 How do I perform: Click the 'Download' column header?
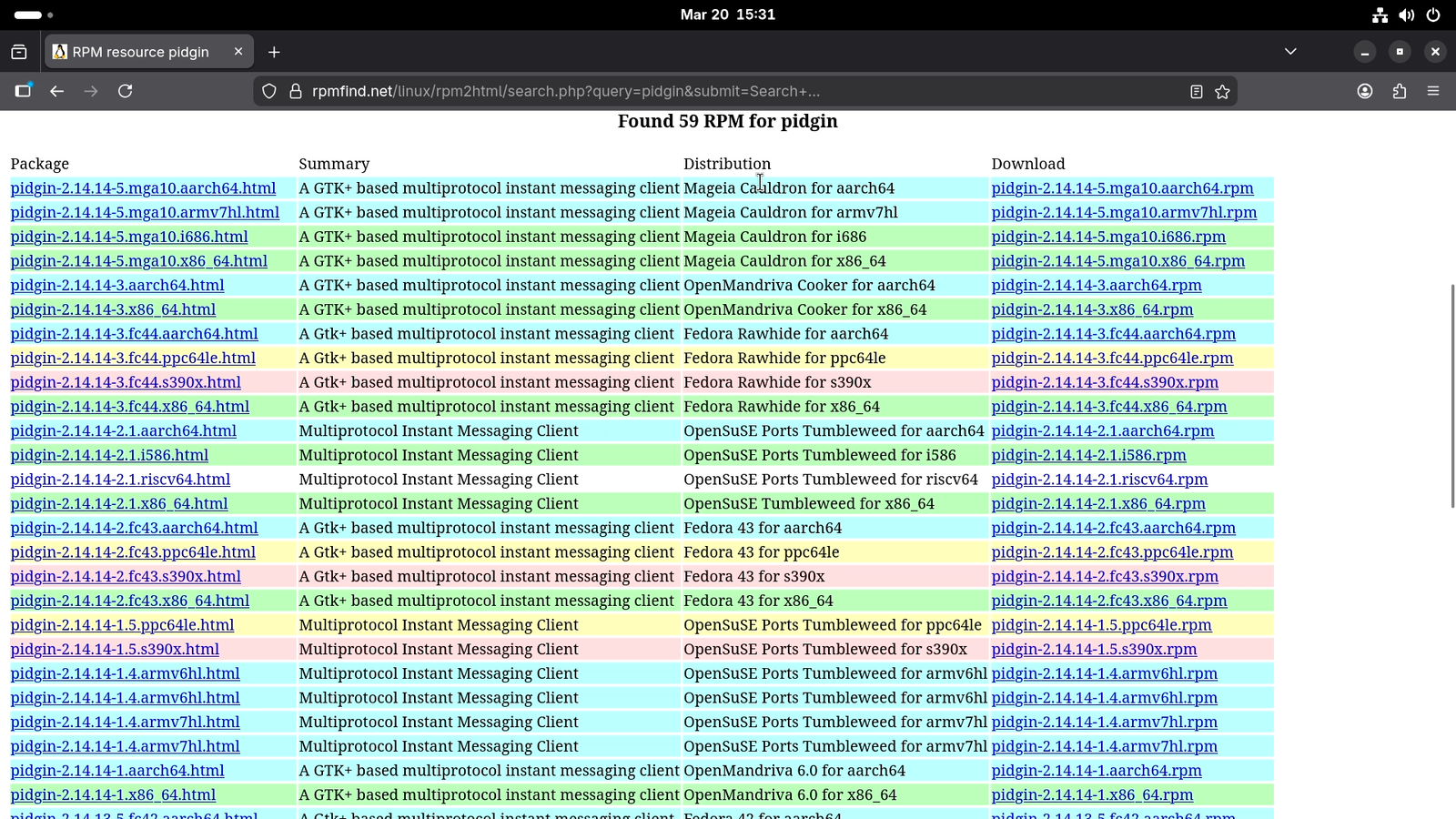[x=1028, y=164]
